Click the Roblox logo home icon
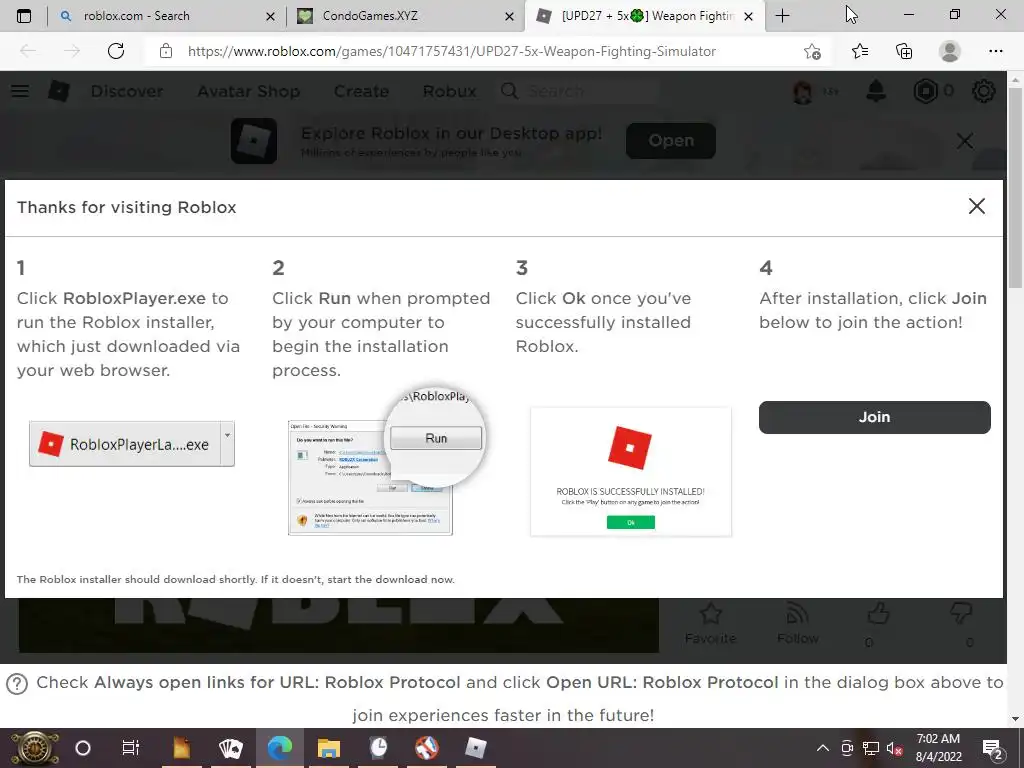 click(59, 91)
